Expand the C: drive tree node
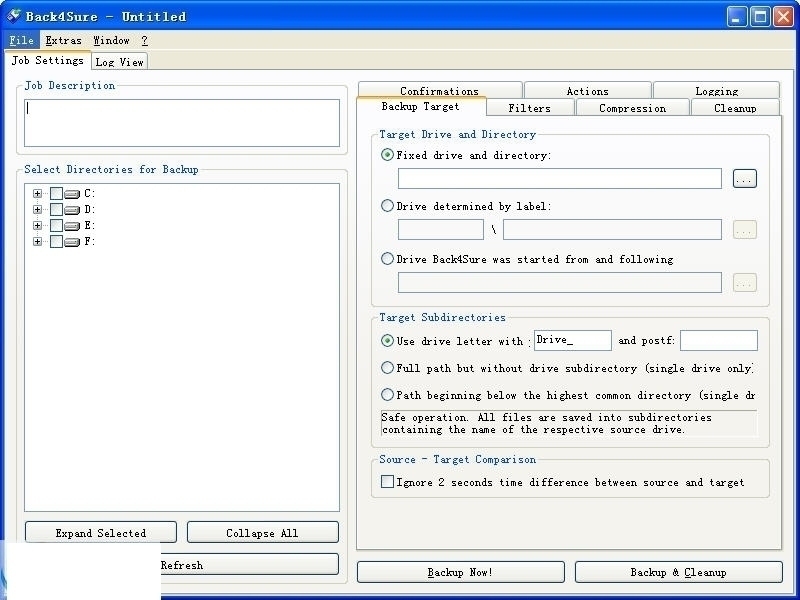 click(37, 193)
